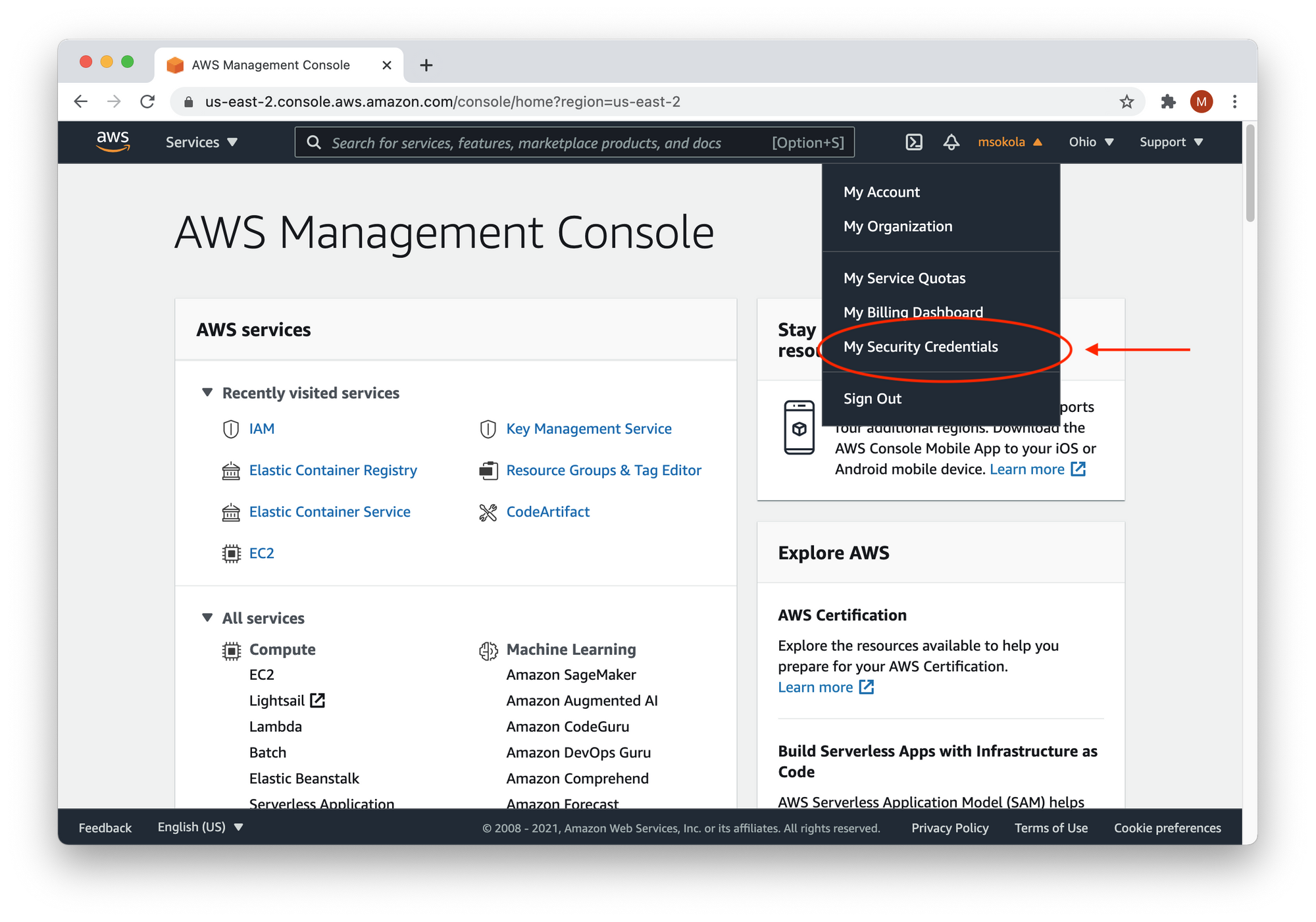
Task: Collapse the All services section
Action: (207, 617)
